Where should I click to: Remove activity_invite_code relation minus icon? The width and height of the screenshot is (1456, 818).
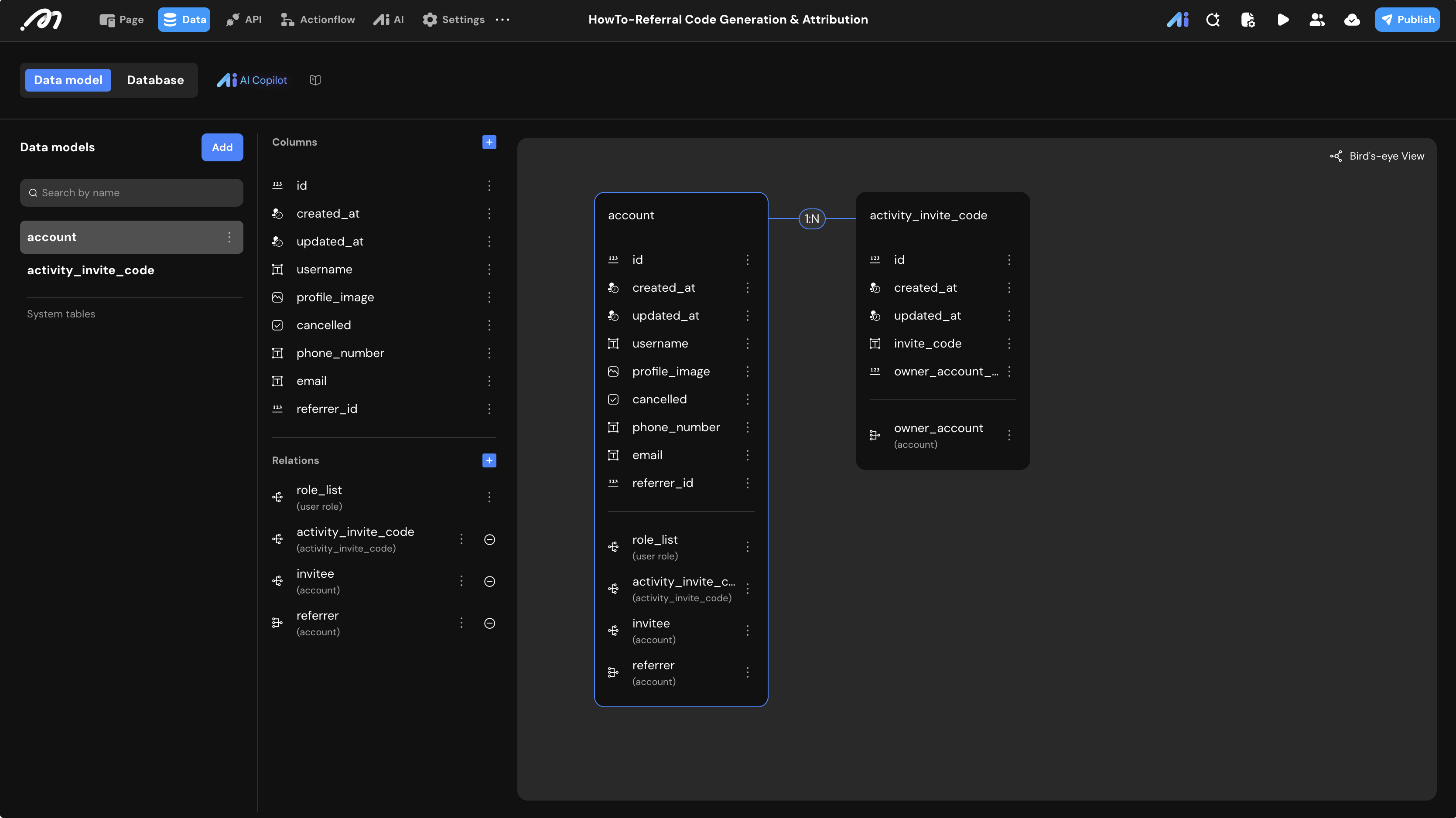489,539
